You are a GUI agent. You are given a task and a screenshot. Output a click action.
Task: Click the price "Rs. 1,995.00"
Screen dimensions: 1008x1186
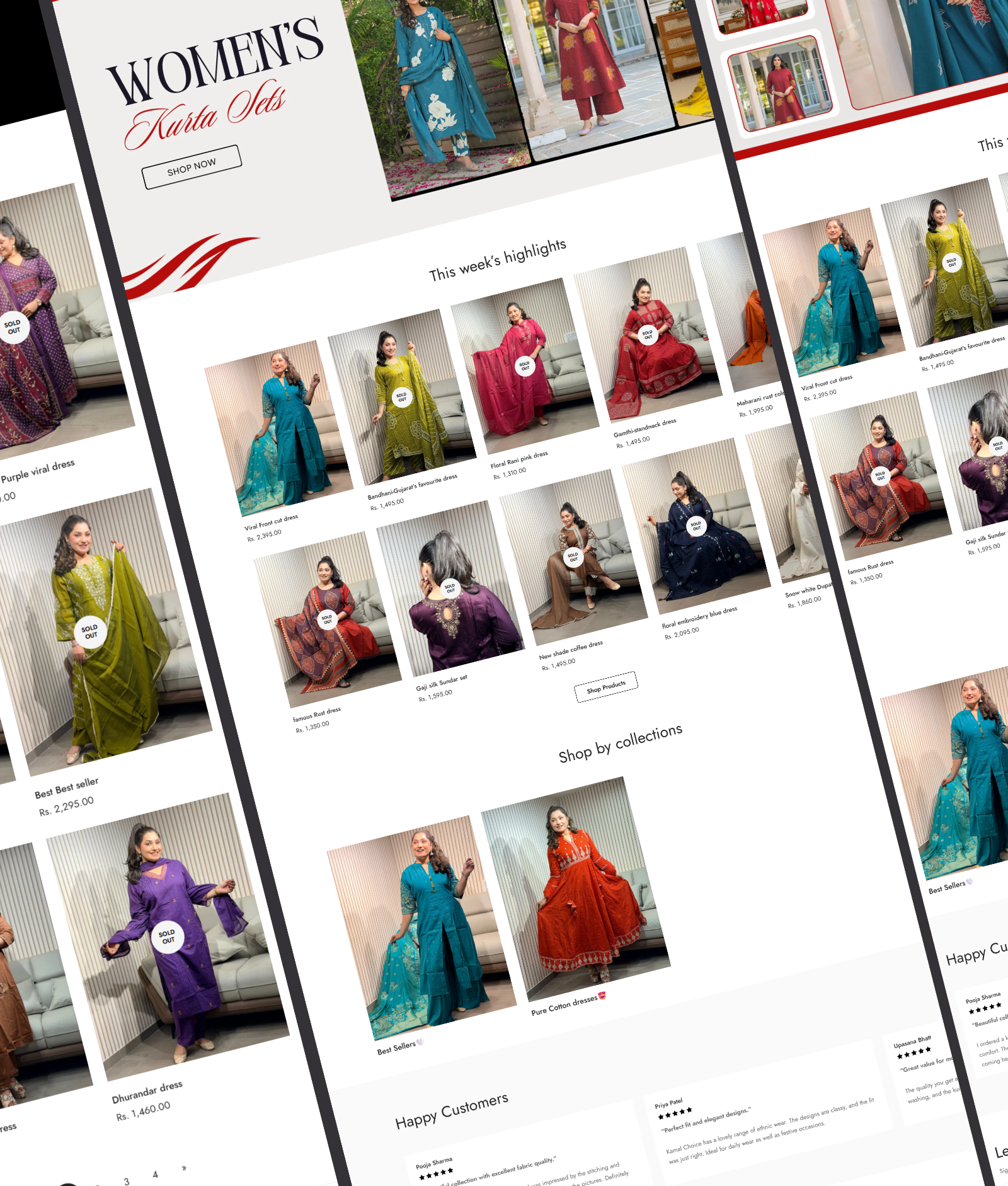click(x=756, y=410)
